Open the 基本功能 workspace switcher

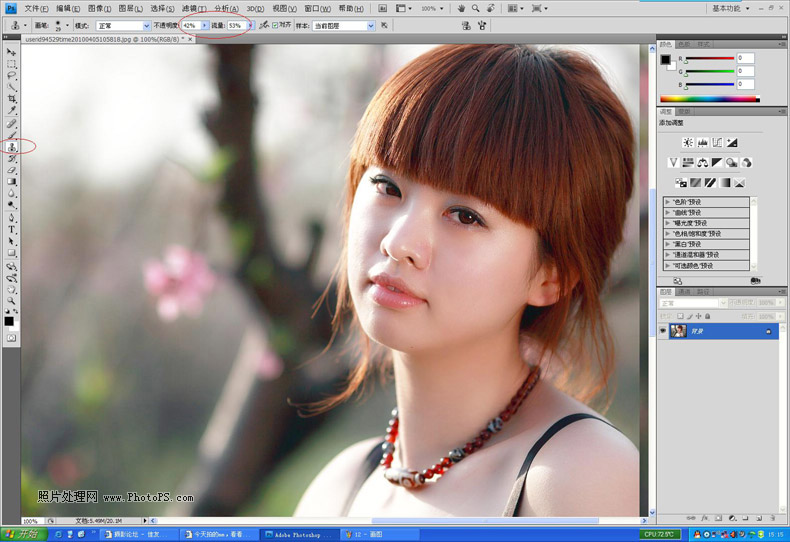[731, 9]
